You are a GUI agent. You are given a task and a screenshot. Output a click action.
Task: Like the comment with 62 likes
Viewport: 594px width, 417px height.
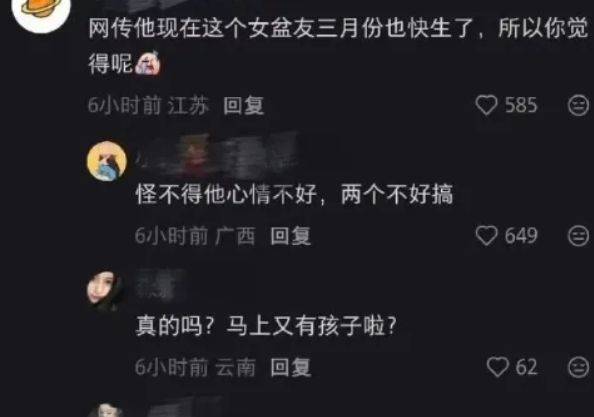point(497,367)
